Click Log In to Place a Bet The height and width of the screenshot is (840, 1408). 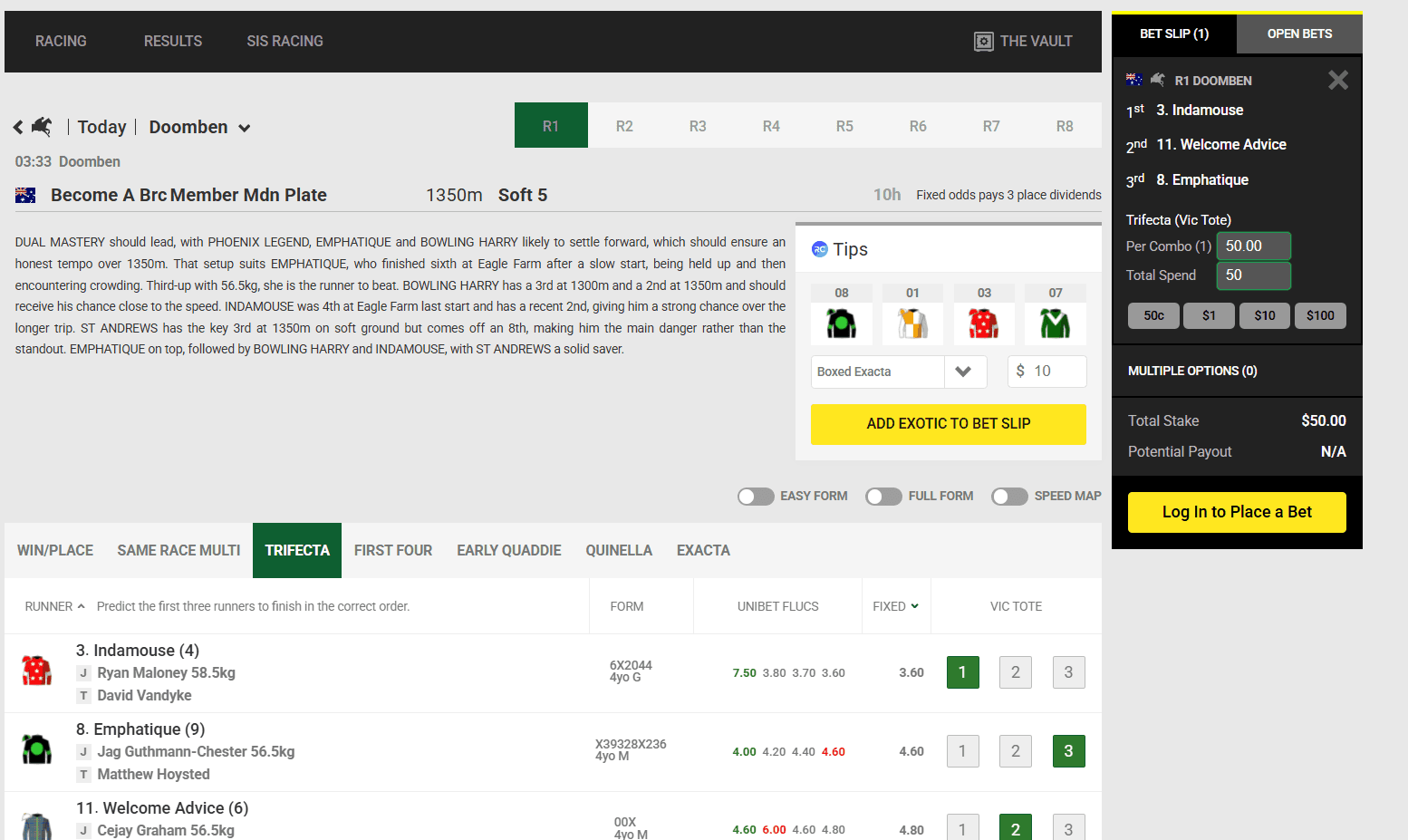(1237, 512)
